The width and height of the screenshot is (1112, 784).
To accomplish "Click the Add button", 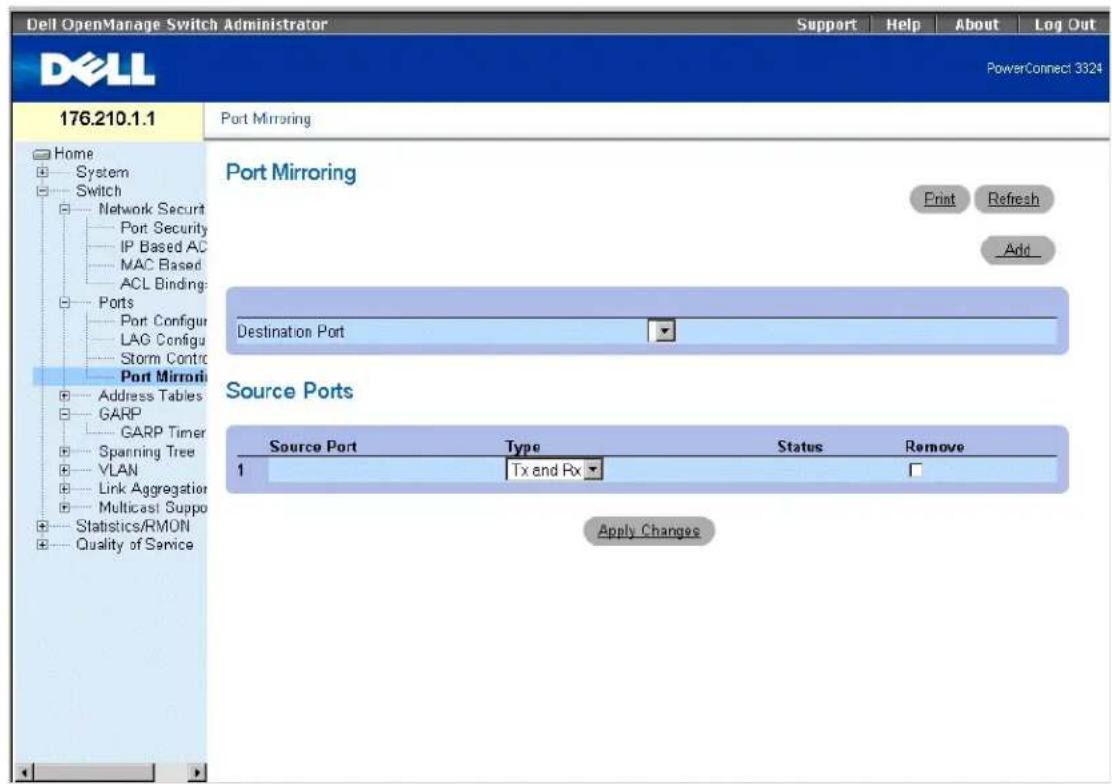I will [x=1018, y=250].
